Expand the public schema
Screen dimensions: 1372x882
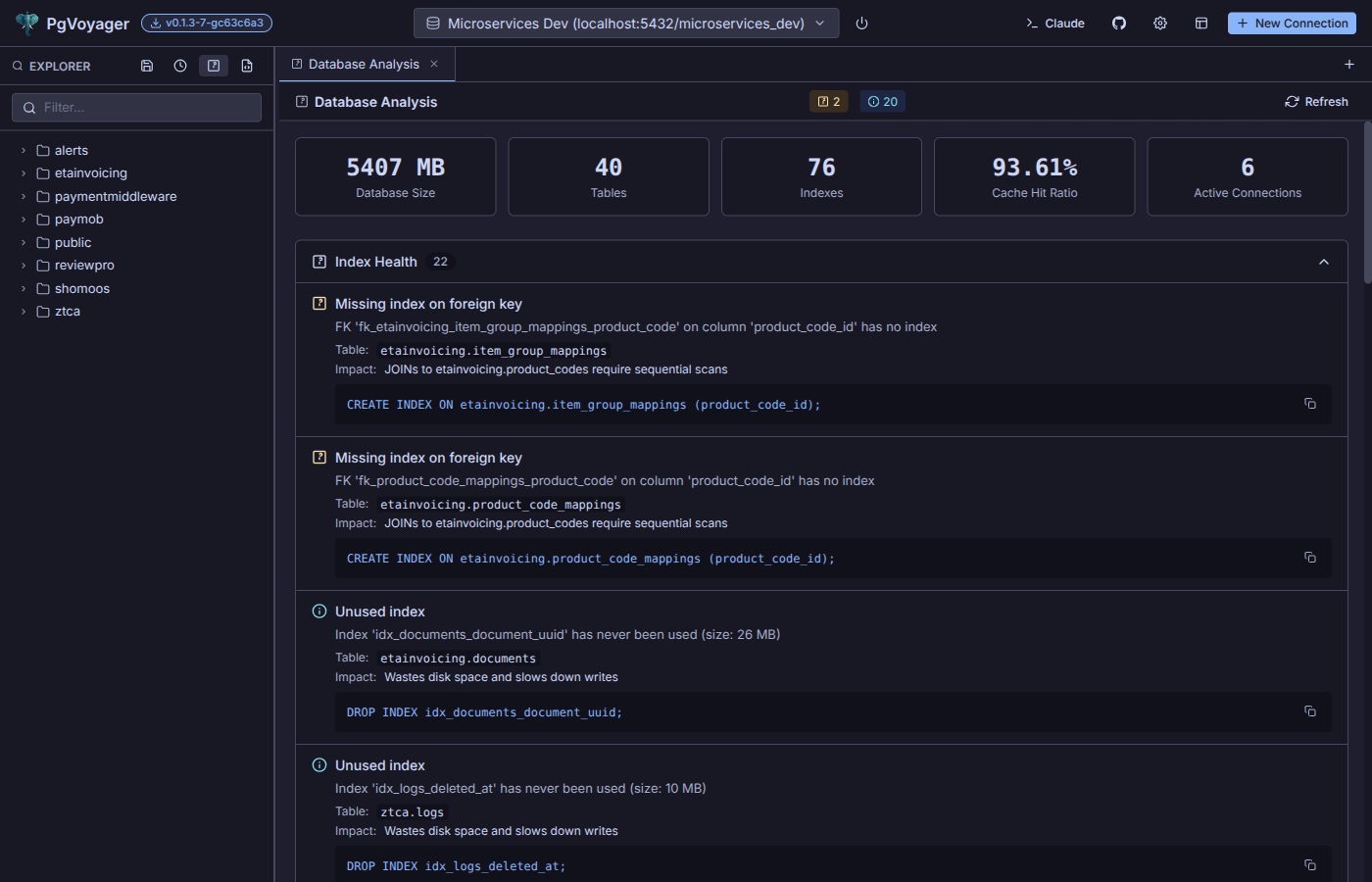tap(24, 243)
